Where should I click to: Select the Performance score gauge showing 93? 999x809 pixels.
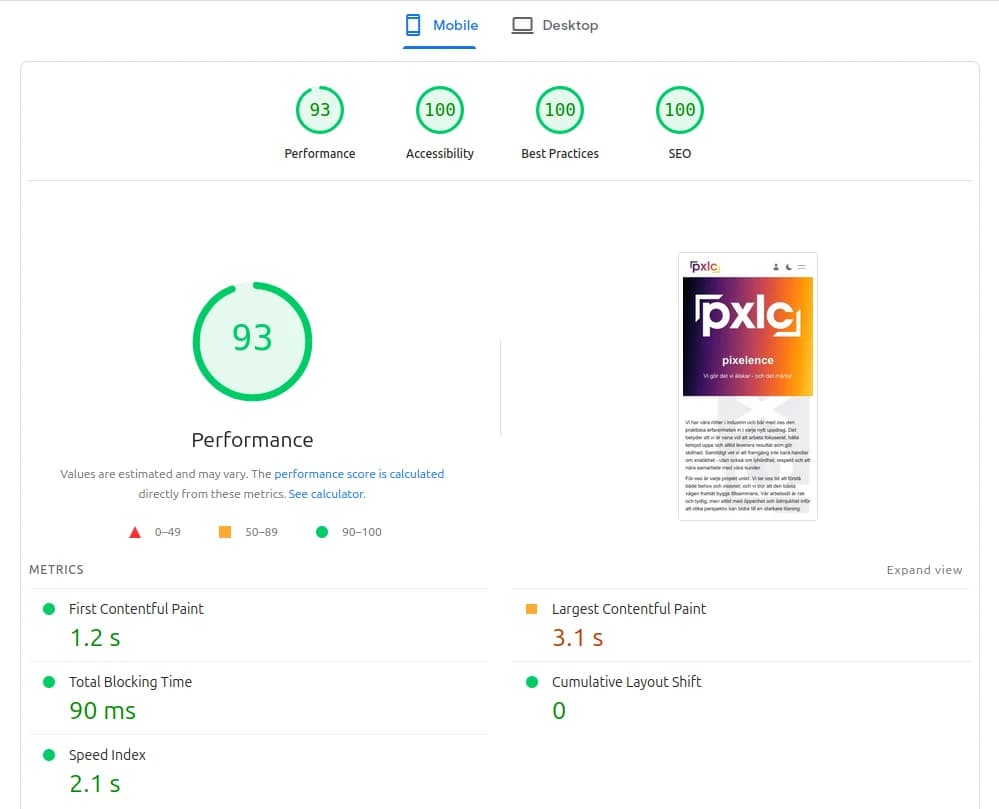tap(320, 110)
